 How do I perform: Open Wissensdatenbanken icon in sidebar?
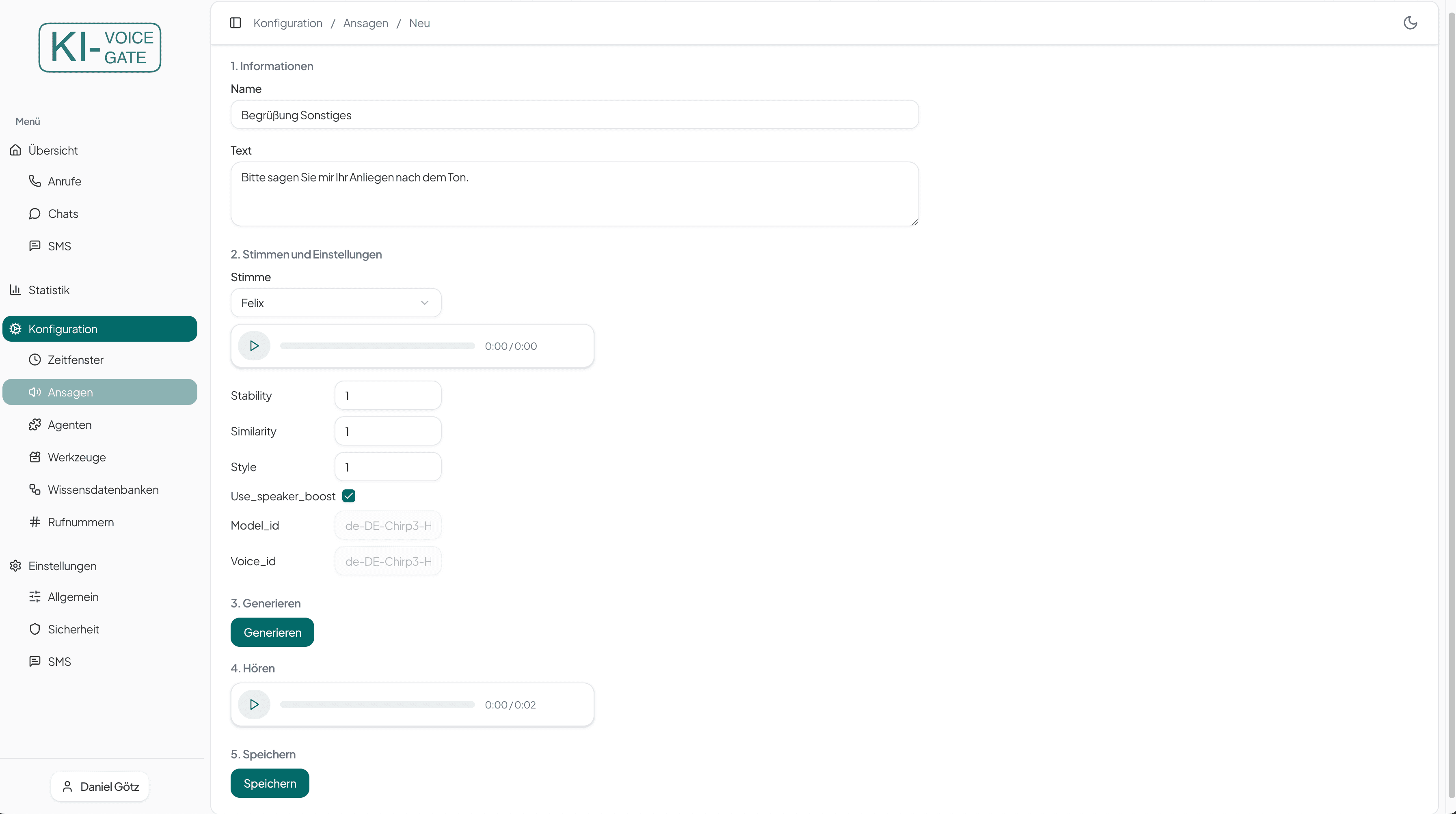tap(35, 490)
